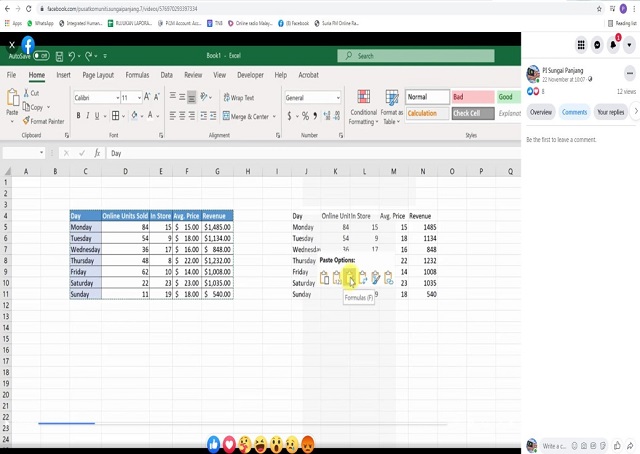
Task: Toggle Italic formatting
Action: 87,116
